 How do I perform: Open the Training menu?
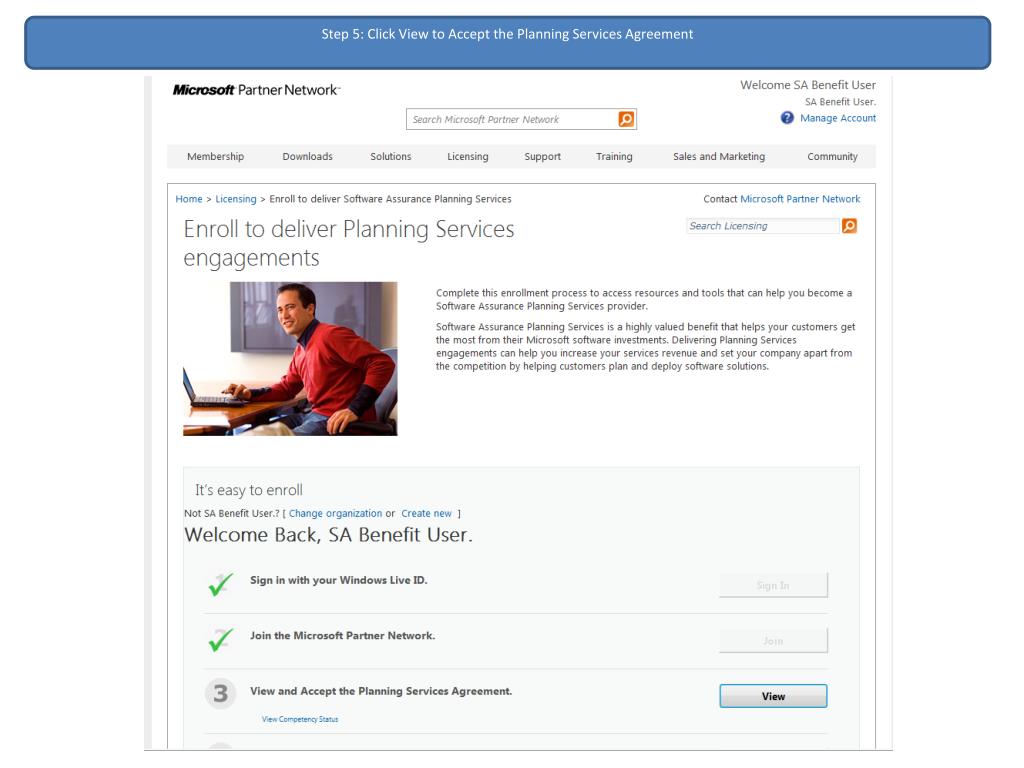point(614,157)
